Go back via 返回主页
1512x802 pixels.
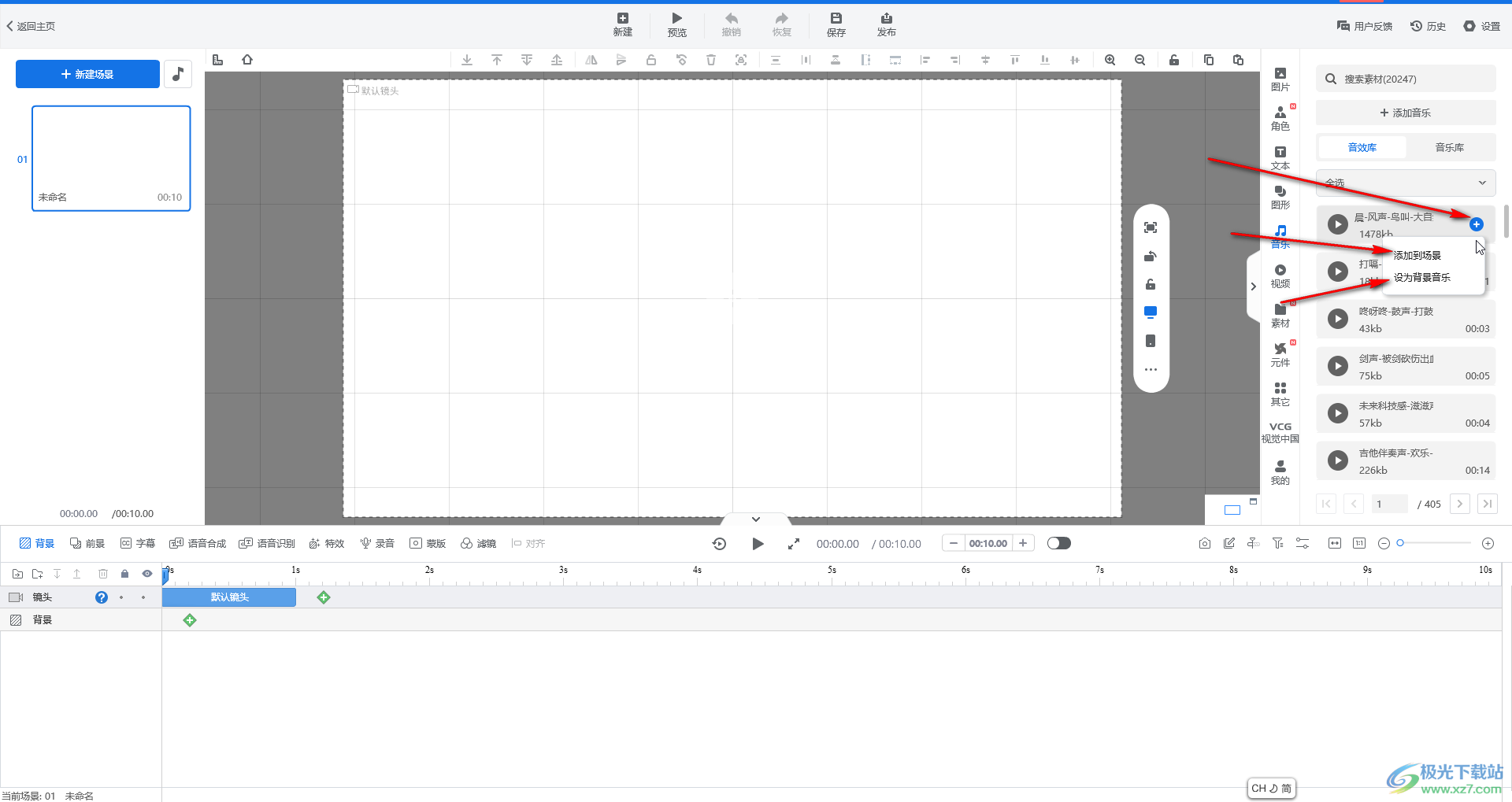point(31,26)
